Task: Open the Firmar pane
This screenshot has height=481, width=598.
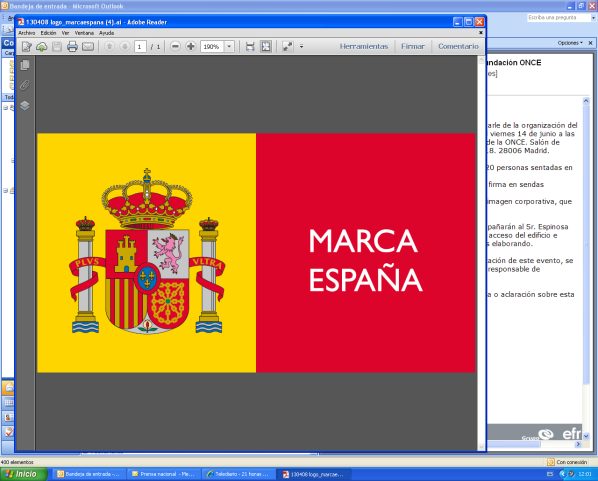Action: pyautogui.click(x=413, y=46)
